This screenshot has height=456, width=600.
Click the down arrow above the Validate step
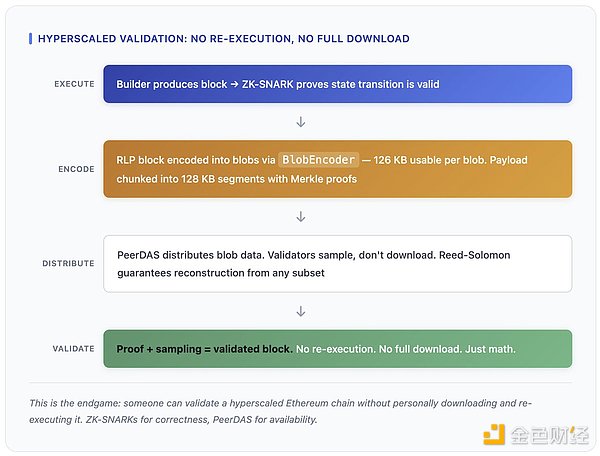(300, 311)
